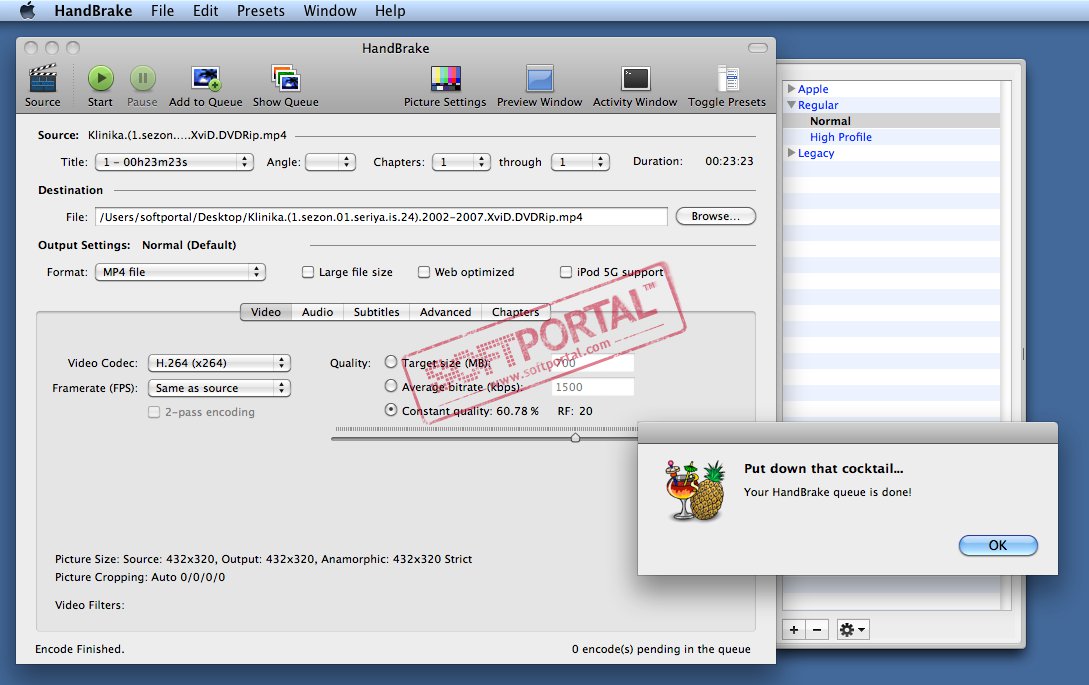Open the Activity Window terminal icon

[635, 79]
